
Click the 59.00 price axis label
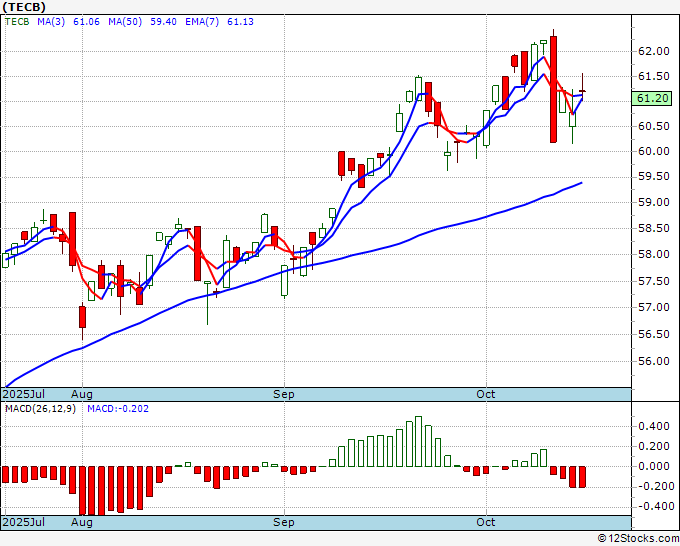coord(654,202)
